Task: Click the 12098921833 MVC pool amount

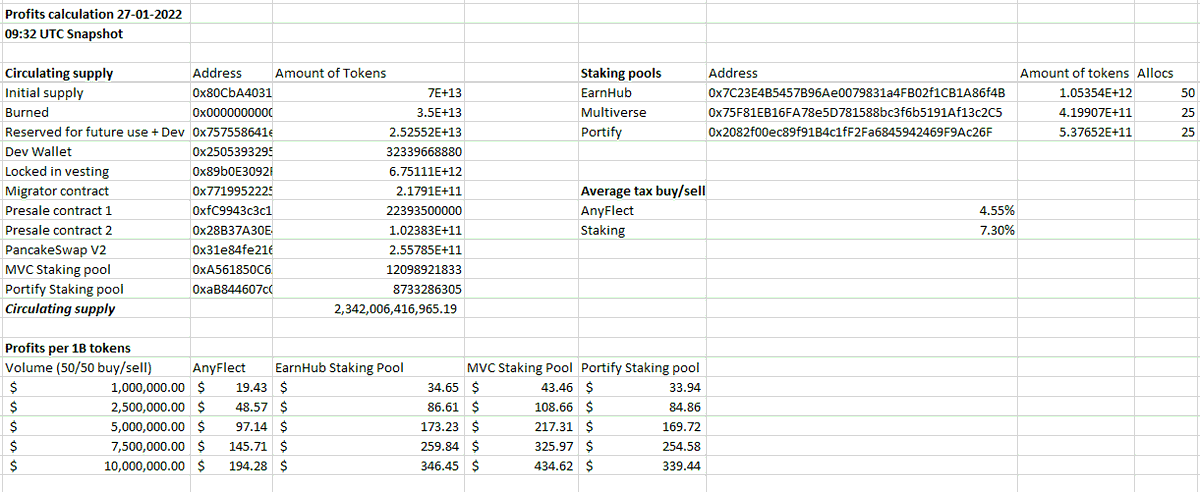Action: [423, 269]
